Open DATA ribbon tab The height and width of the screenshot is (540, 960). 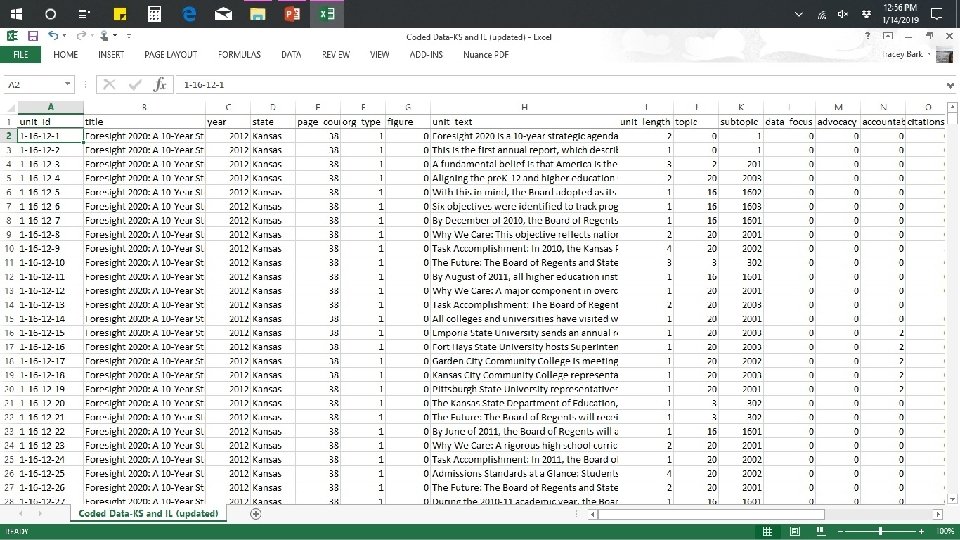point(291,54)
